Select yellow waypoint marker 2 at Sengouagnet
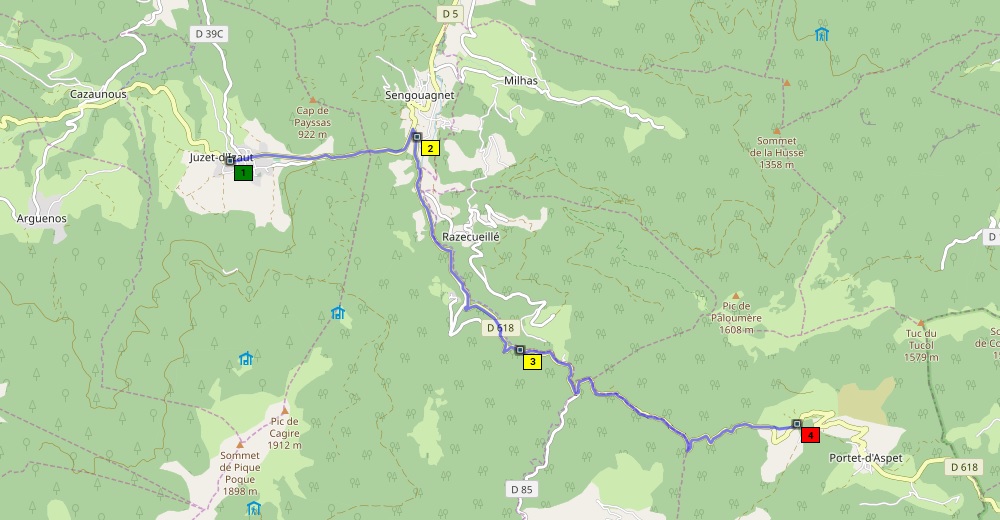This screenshot has height=520, width=1000. click(430, 149)
